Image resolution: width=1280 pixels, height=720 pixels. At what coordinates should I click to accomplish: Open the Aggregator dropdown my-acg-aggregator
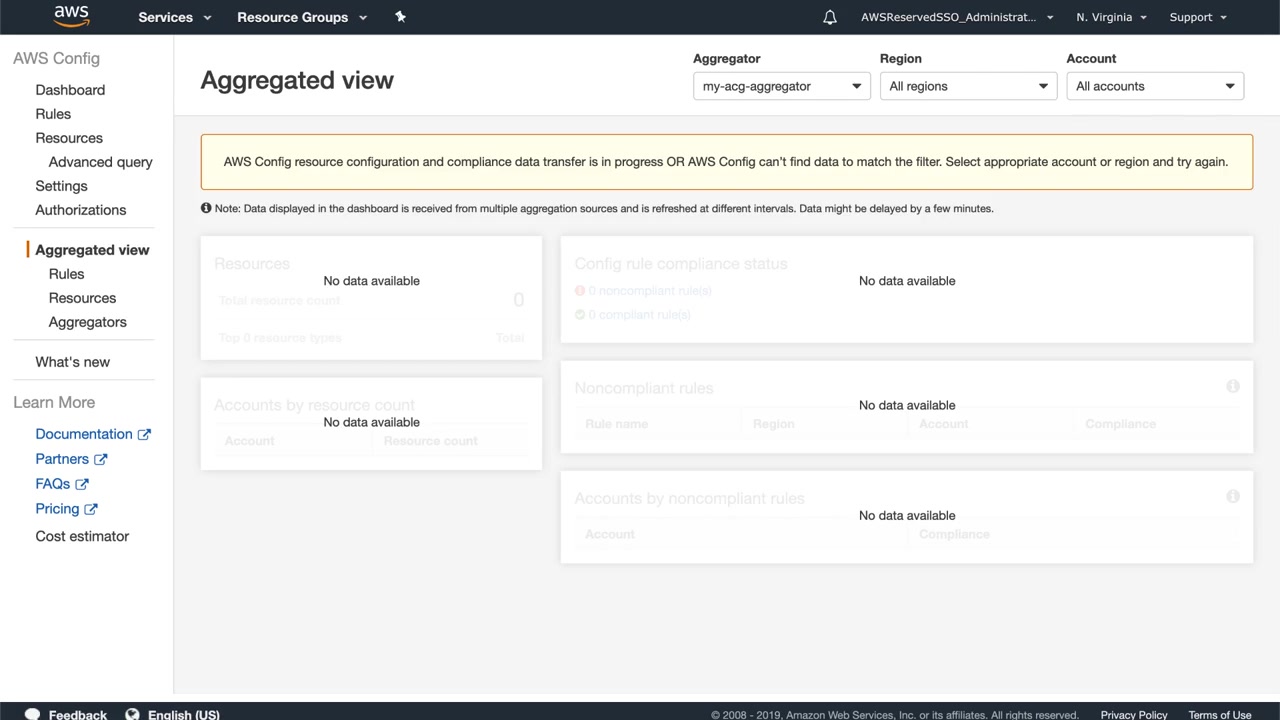coord(781,86)
